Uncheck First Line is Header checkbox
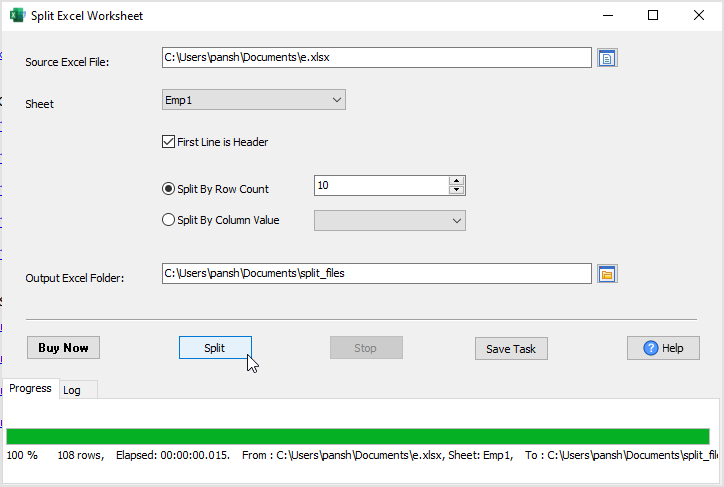 (168, 142)
